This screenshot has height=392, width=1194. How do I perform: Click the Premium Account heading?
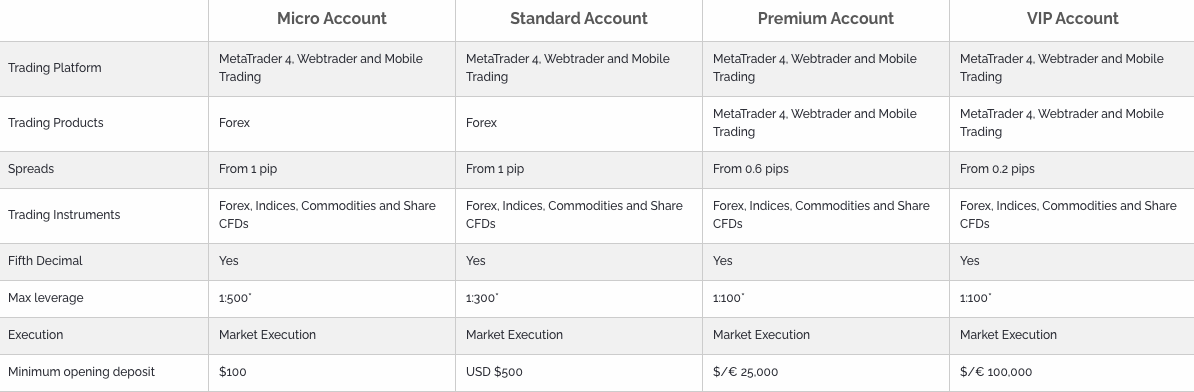[825, 19]
